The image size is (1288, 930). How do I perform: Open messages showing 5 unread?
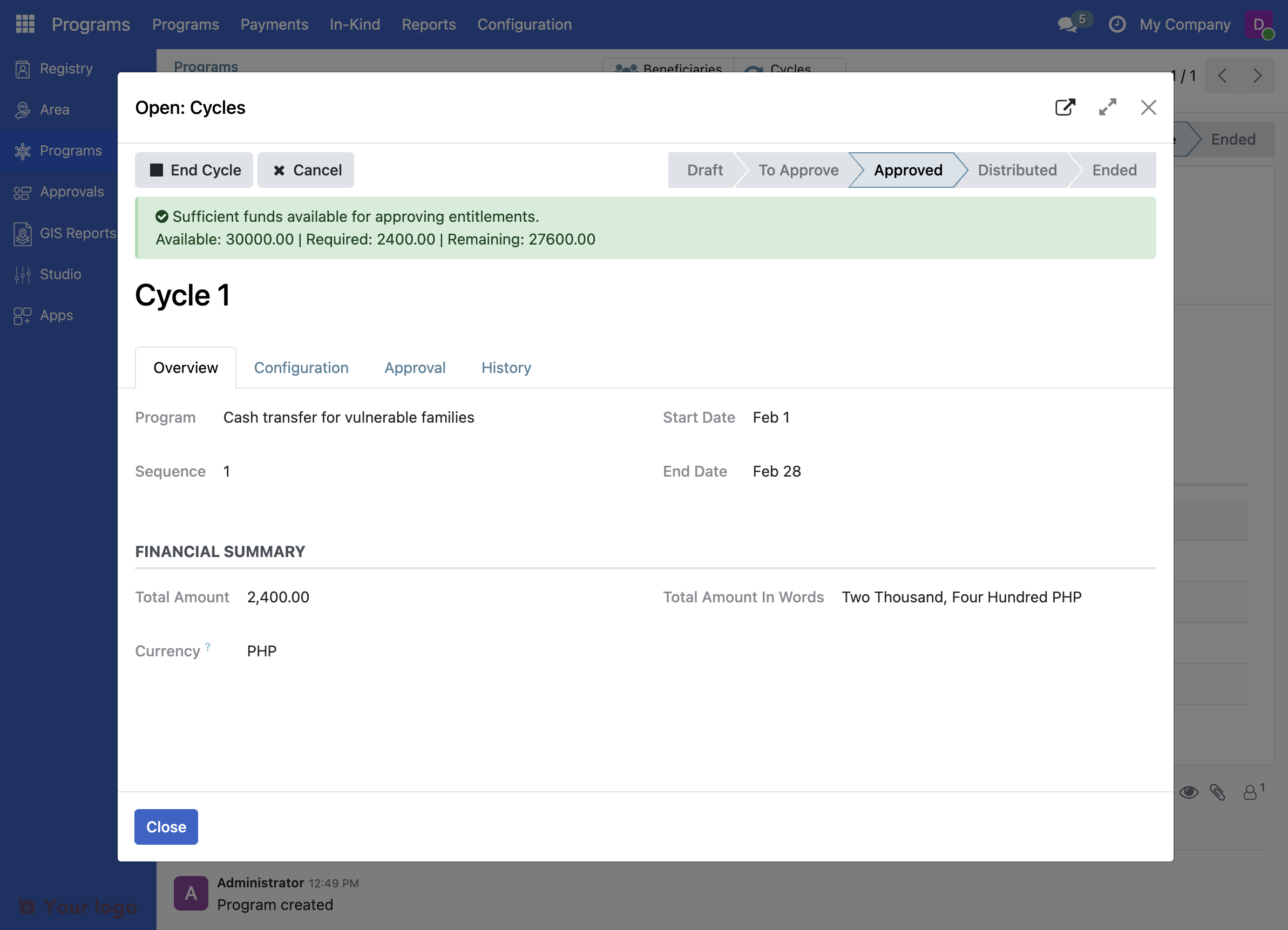point(1070,25)
